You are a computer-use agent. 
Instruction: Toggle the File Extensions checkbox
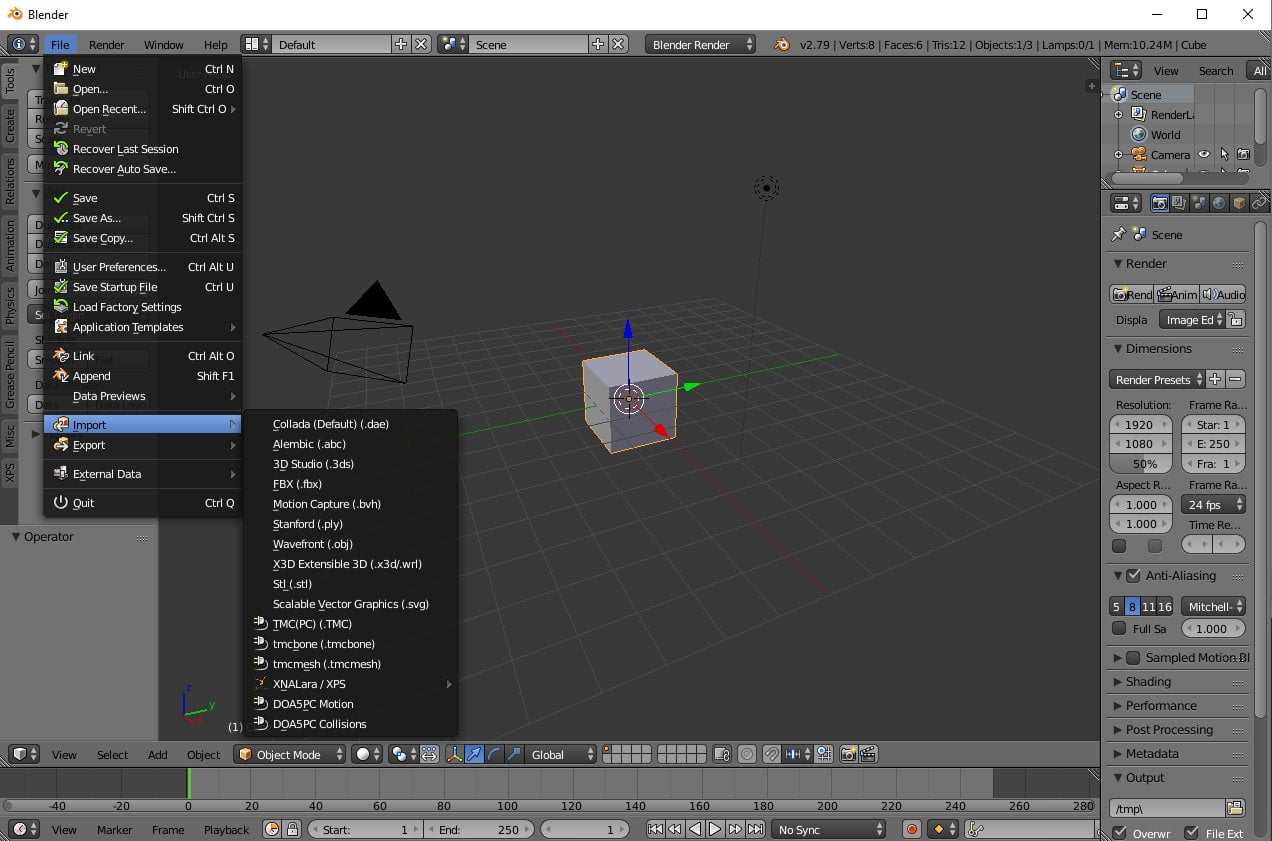pyautogui.click(x=1192, y=833)
